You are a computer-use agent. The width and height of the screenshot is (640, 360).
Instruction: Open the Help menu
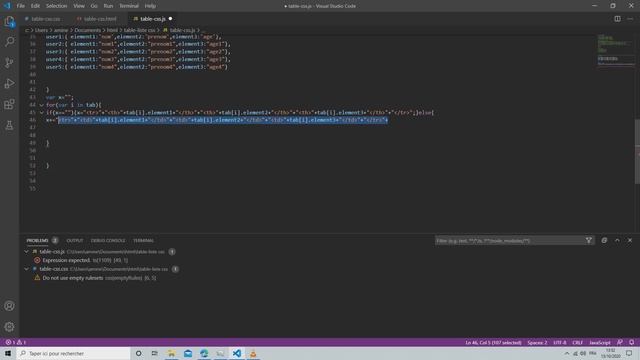click(x=150, y=6)
